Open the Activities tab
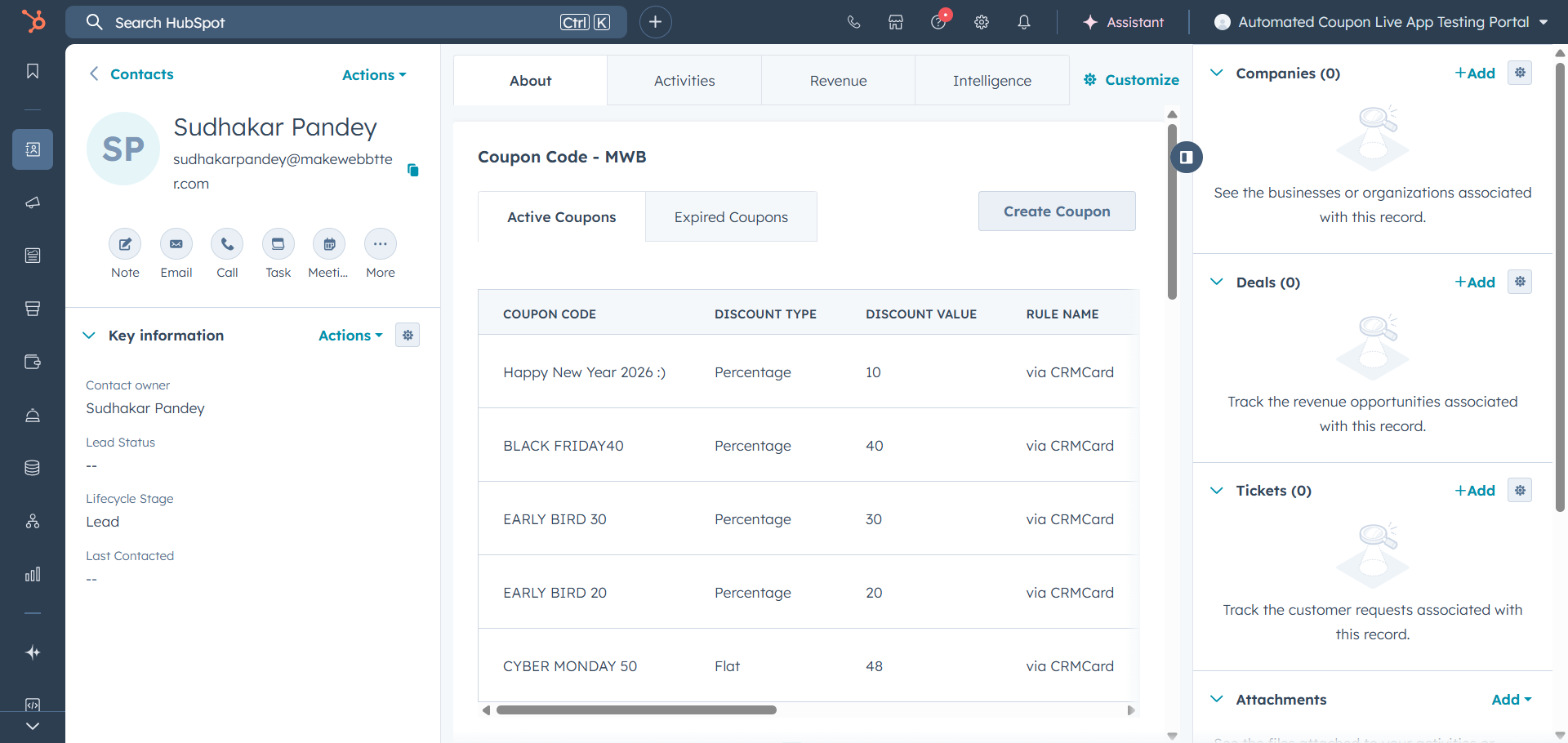Viewport: 1568px width, 743px height. 684,81
